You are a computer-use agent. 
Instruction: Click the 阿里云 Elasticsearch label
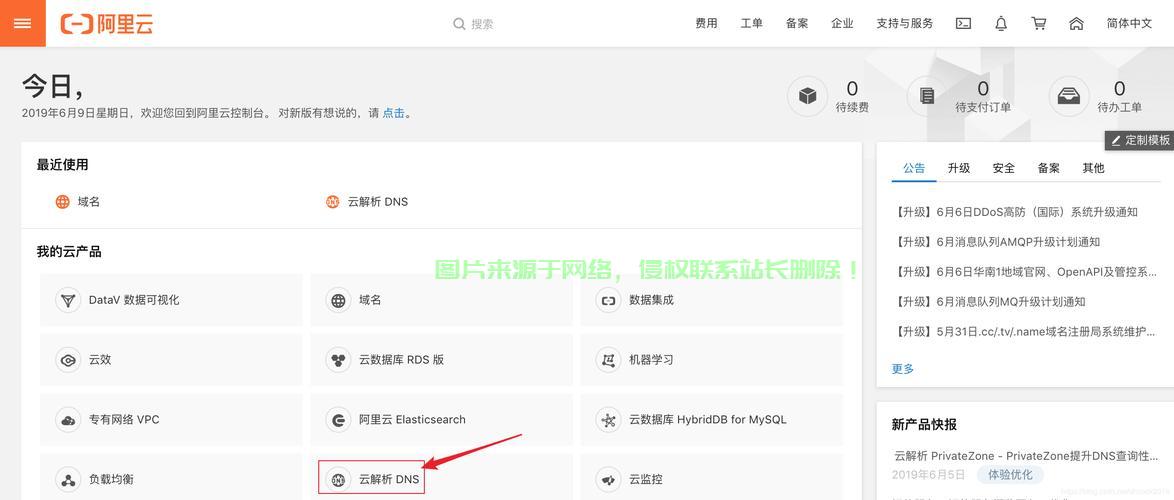(412, 420)
